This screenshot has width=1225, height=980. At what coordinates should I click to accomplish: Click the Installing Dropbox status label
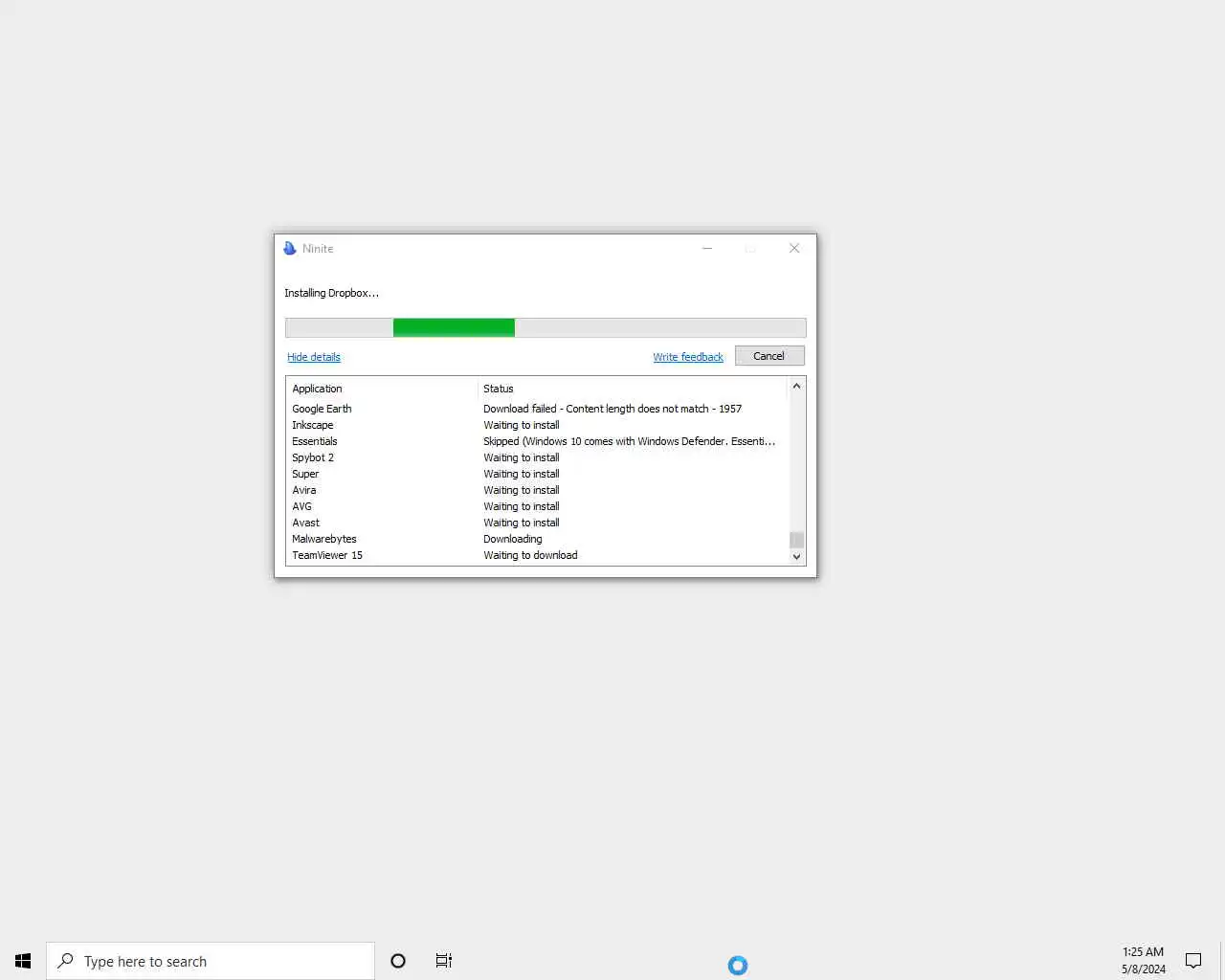(331, 293)
